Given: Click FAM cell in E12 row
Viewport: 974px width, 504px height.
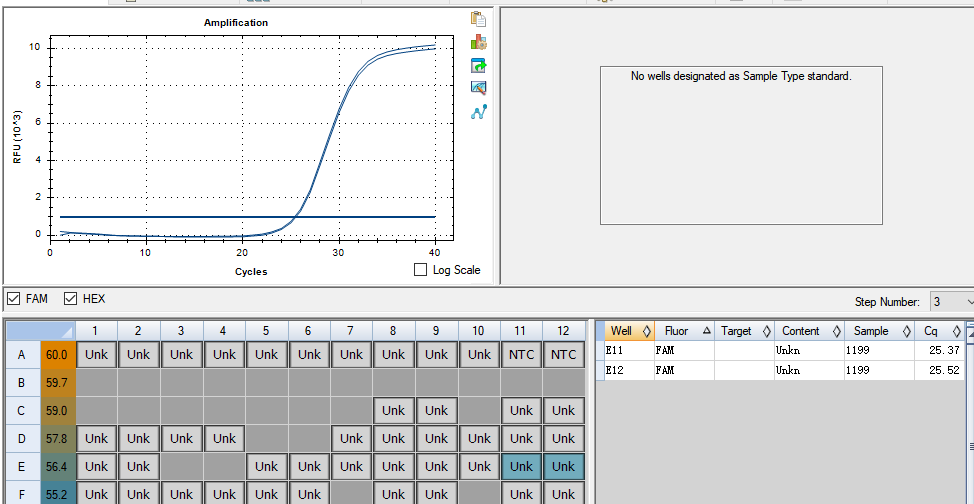Looking at the screenshot, I should click(x=685, y=370).
